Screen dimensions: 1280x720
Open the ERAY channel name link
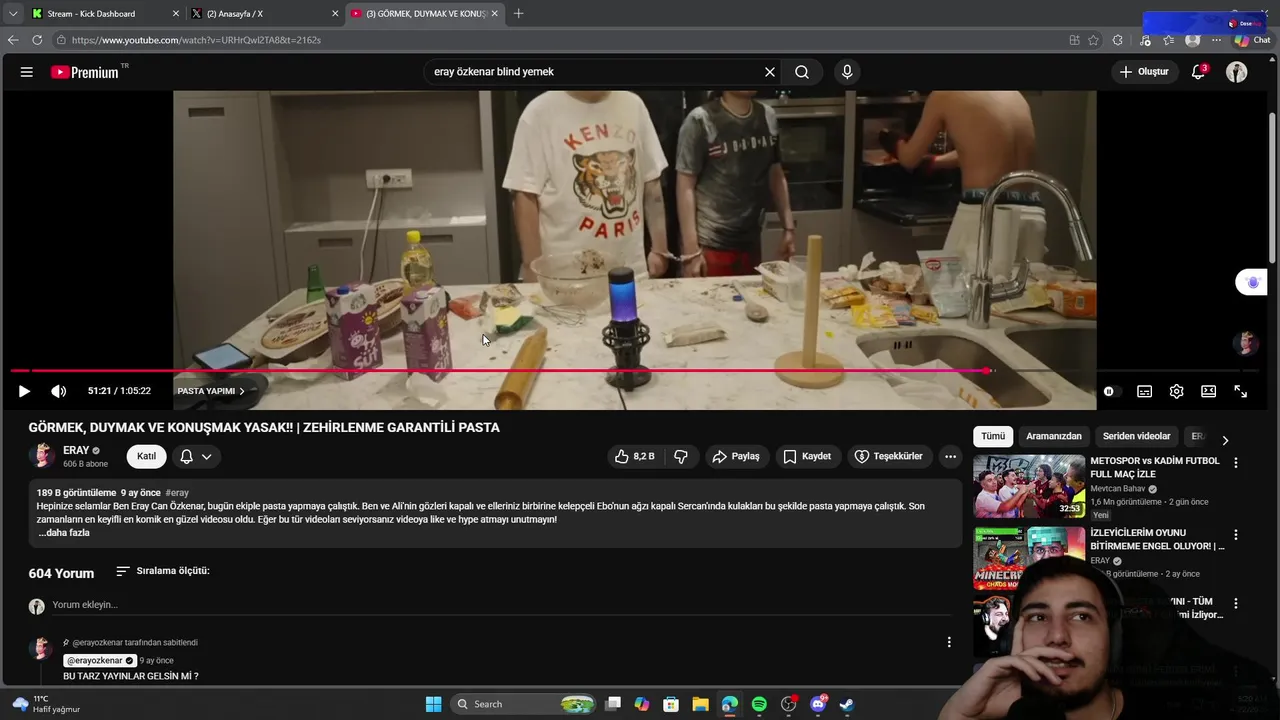76,450
